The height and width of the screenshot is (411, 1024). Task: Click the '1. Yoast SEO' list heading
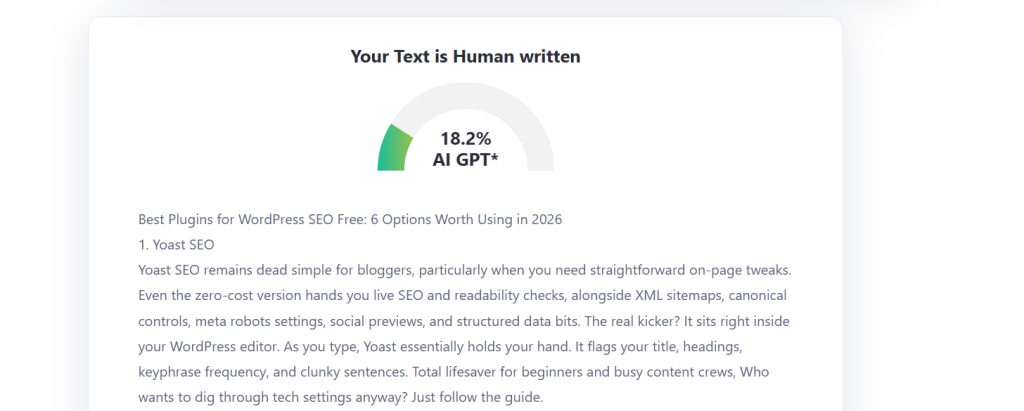[x=176, y=245]
